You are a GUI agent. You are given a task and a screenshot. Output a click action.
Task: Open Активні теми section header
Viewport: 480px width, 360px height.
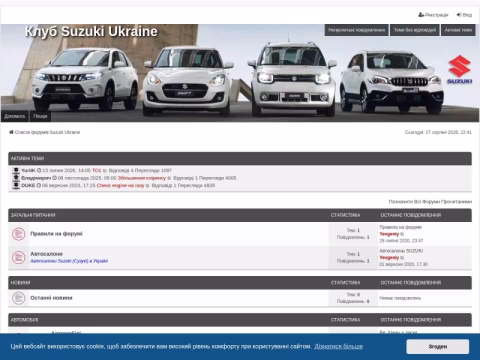(x=27, y=158)
